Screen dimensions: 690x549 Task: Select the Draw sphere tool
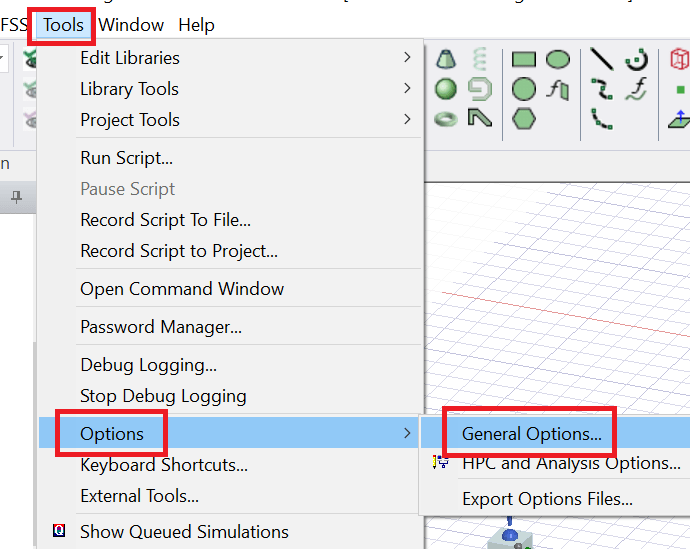click(x=446, y=89)
